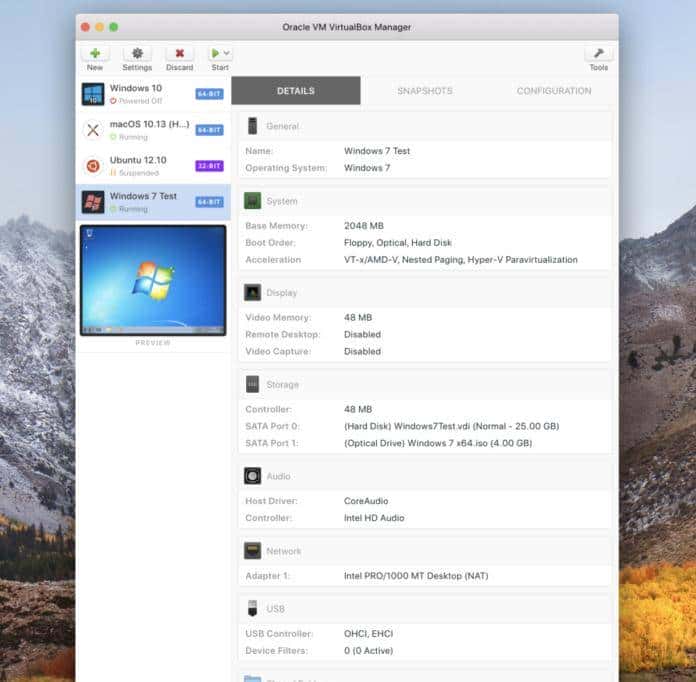Screen dimensions: 696x682
Task: Click the Windows 7 Test VM icon
Action: tap(93, 202)
